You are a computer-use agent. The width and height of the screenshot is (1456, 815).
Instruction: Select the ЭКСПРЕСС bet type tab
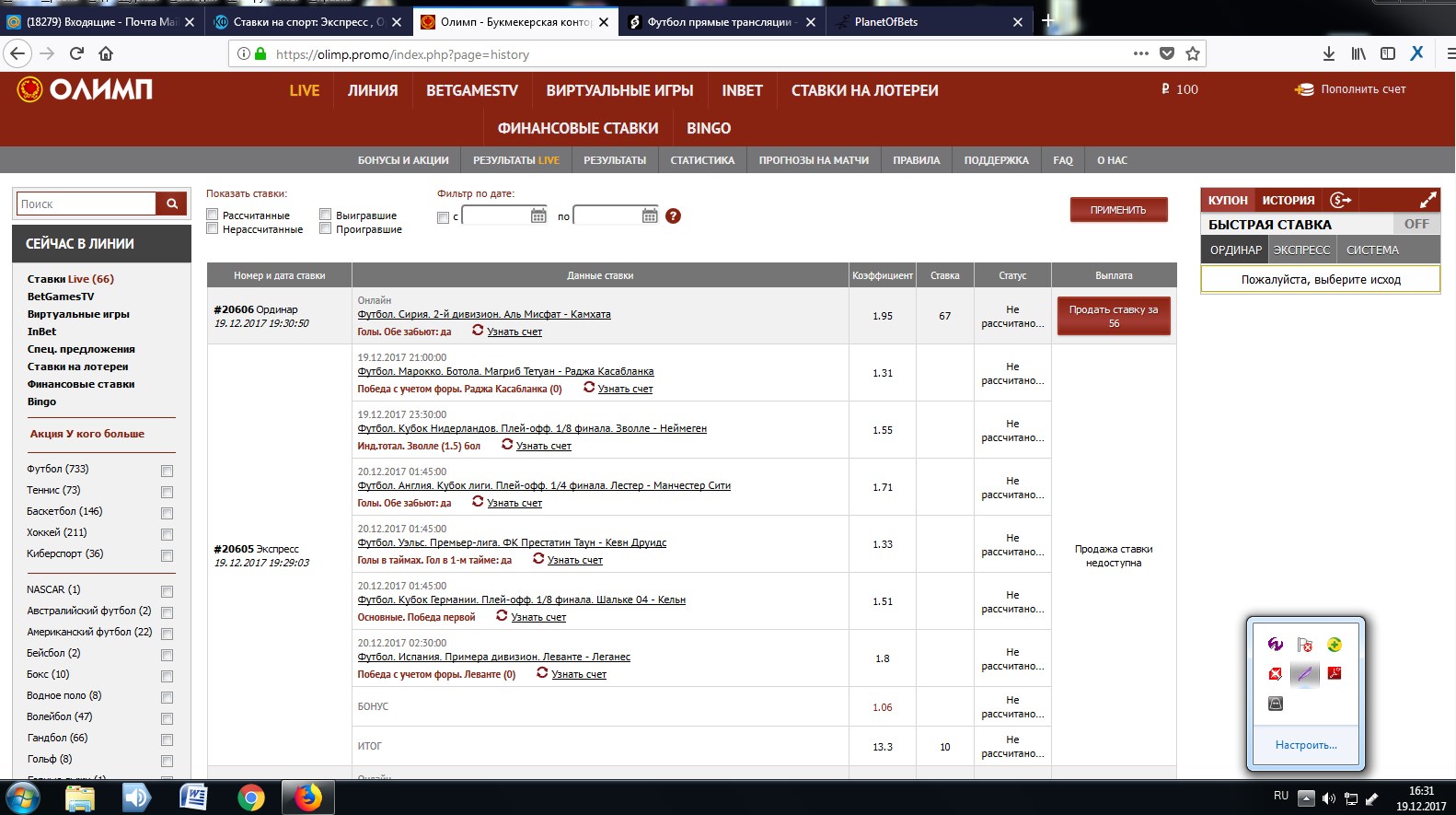pos(1301,250)
